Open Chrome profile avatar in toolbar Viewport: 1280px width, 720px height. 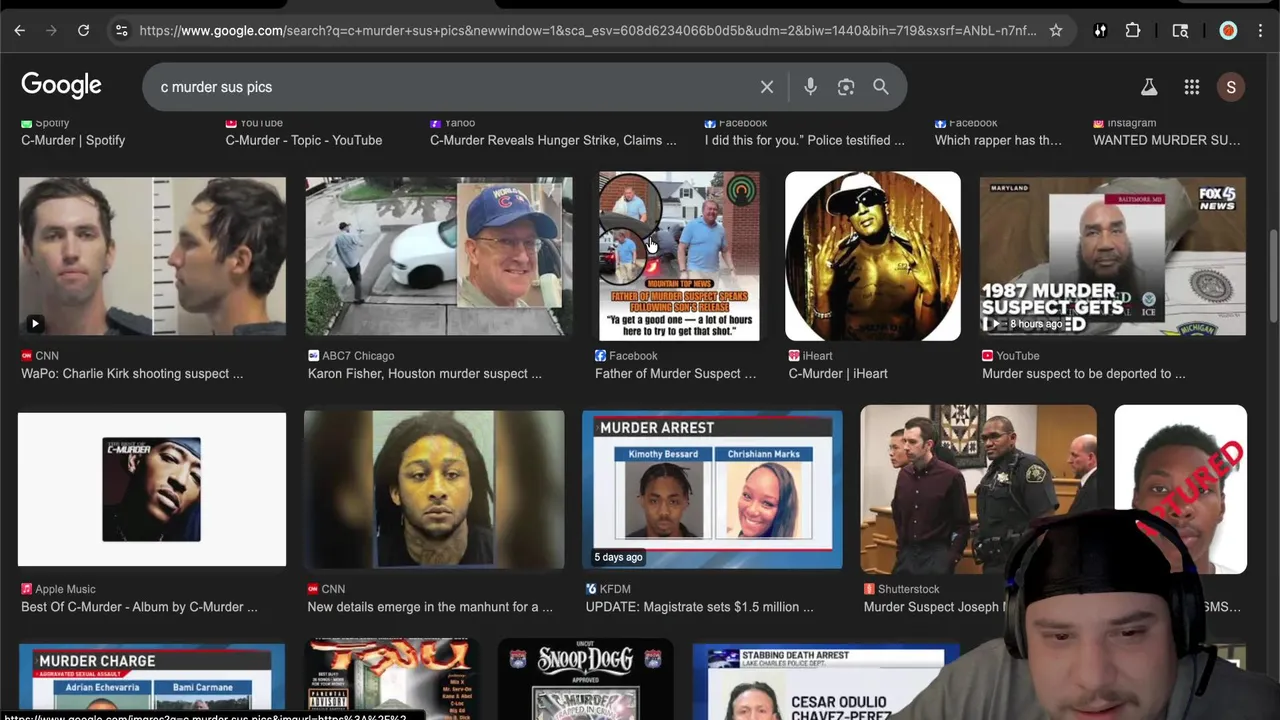(x=1228, y=31)
